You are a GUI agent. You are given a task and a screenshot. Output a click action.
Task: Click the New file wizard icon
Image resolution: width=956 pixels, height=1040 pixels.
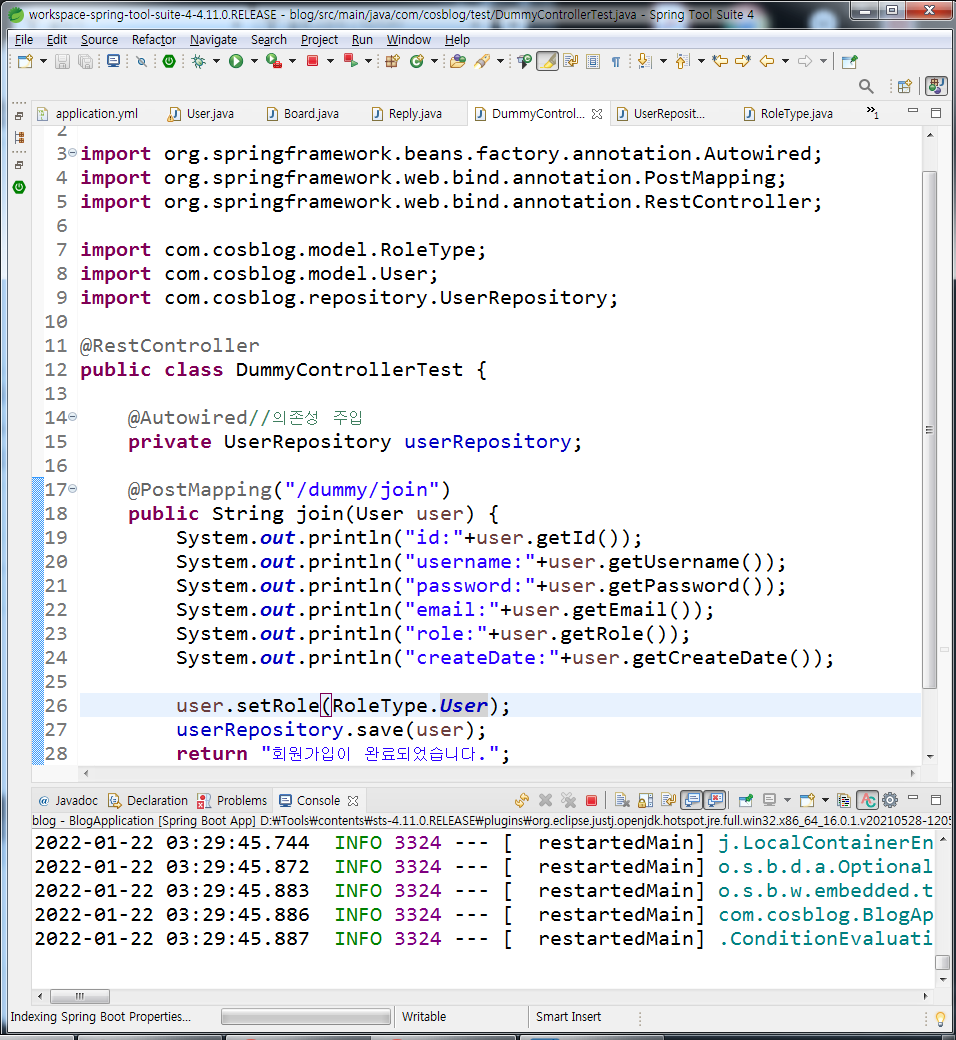coord(25,62)
